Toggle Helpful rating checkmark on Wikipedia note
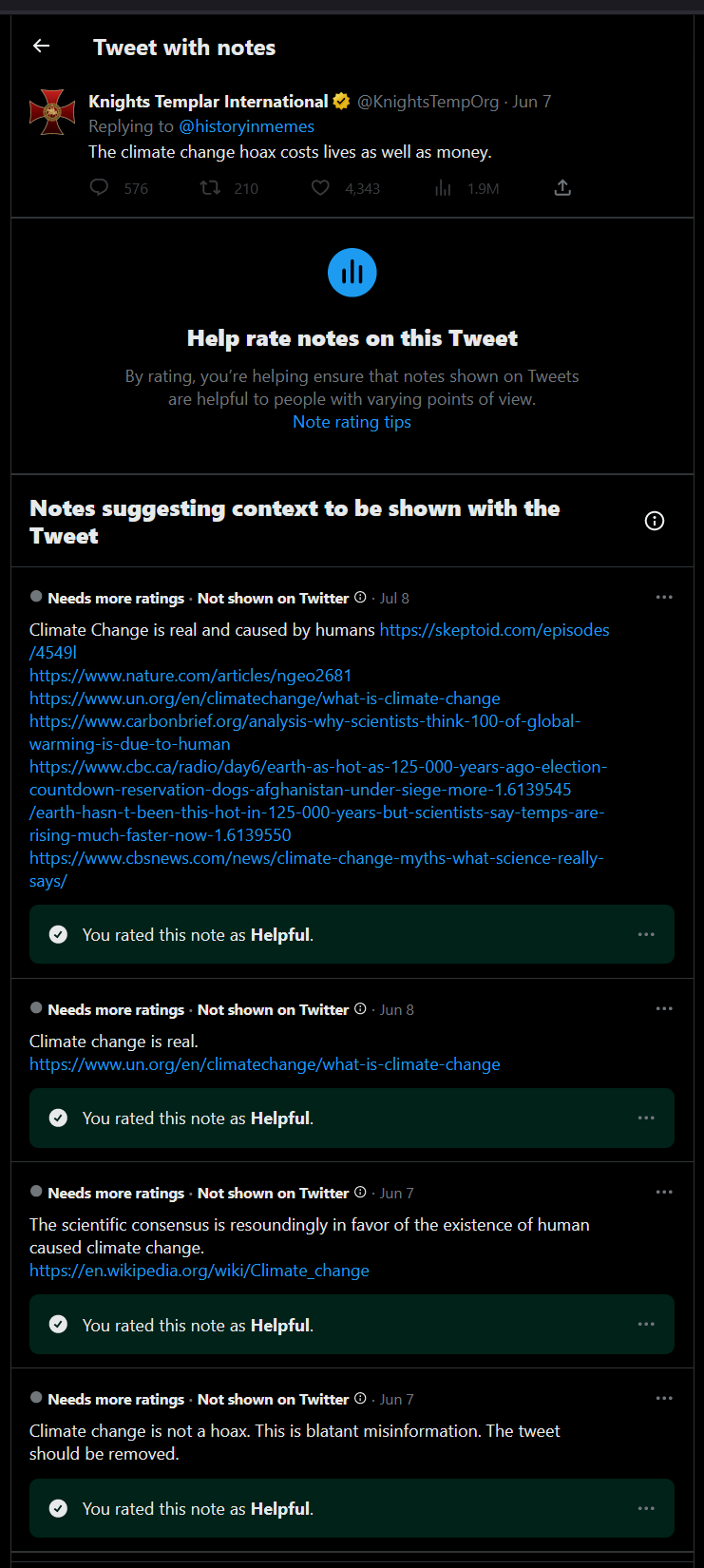Image resolution: width=704 pixels, height=1568 pixels. click(x=58, y=1324)
